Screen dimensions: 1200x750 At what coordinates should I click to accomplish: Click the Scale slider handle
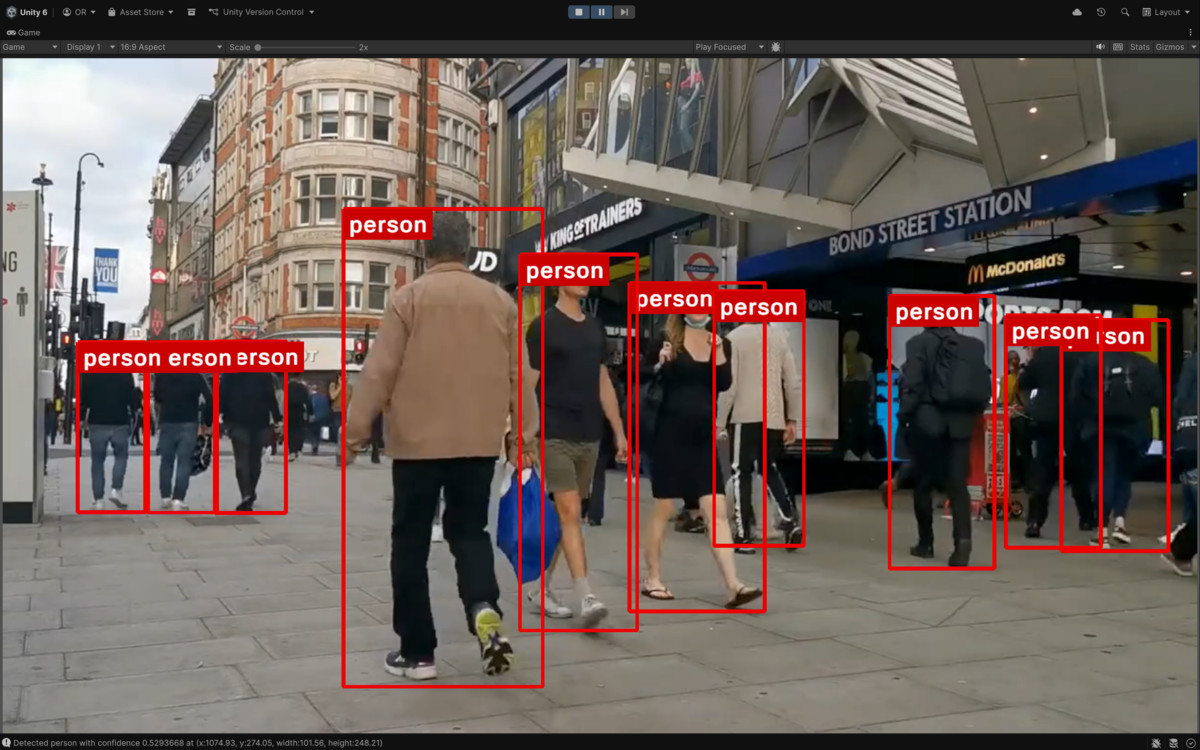point(258,47)
